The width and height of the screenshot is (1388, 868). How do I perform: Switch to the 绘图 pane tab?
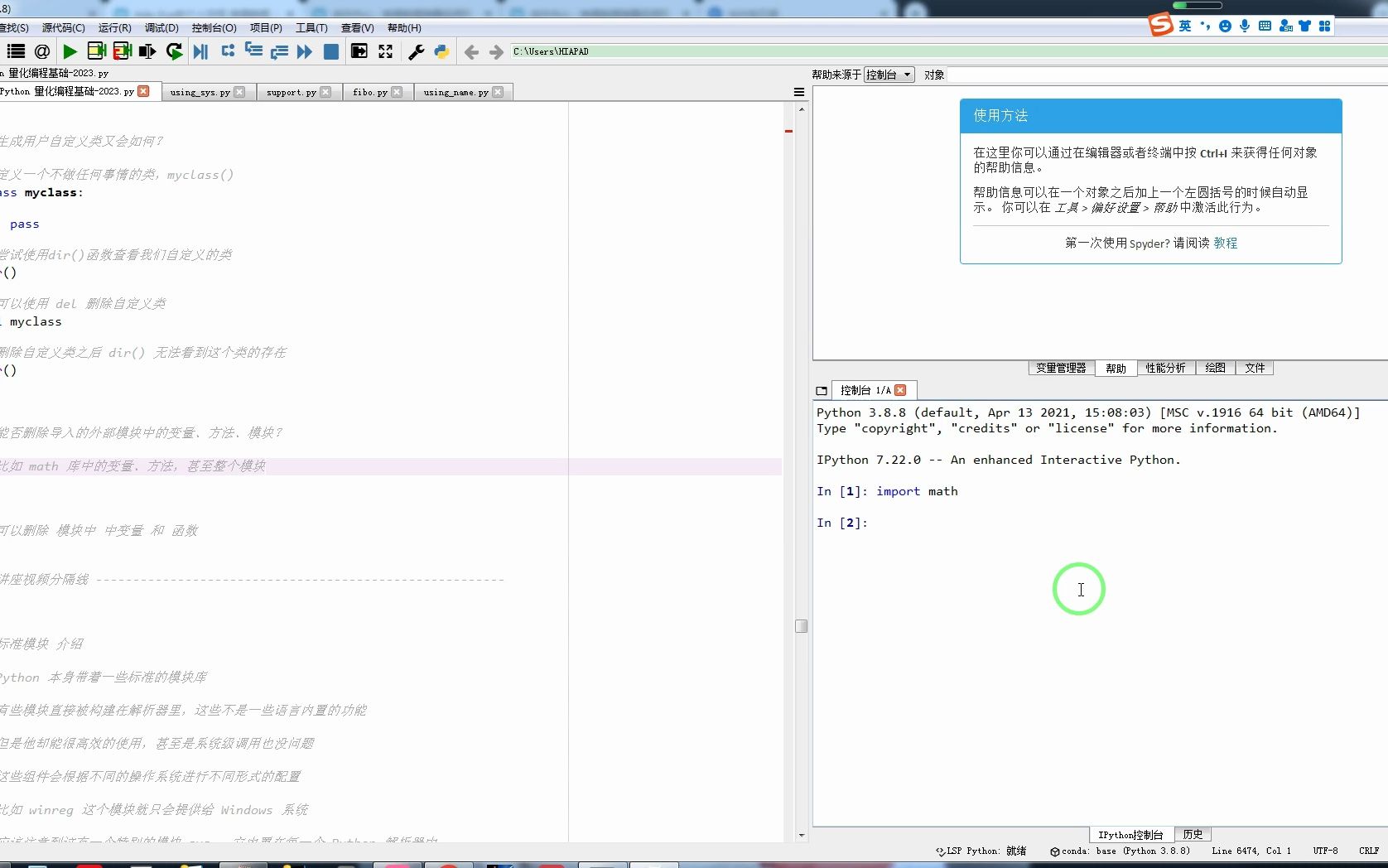1215,368
